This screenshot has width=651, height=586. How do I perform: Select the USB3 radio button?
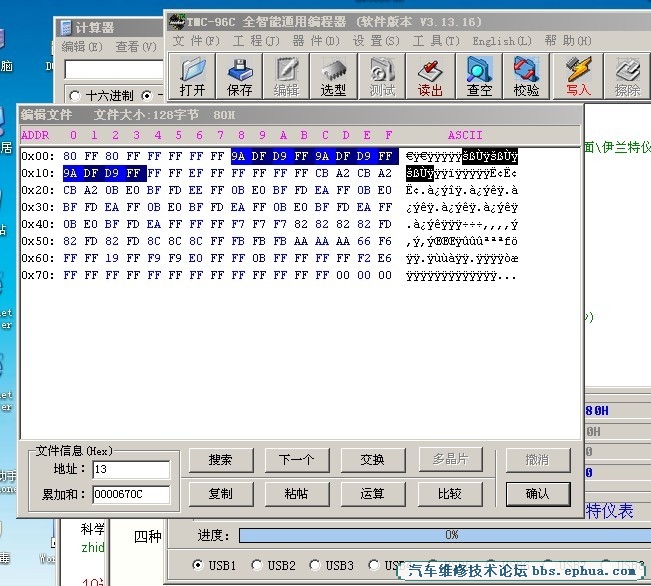pyautogui.click(x=315, y=565)
